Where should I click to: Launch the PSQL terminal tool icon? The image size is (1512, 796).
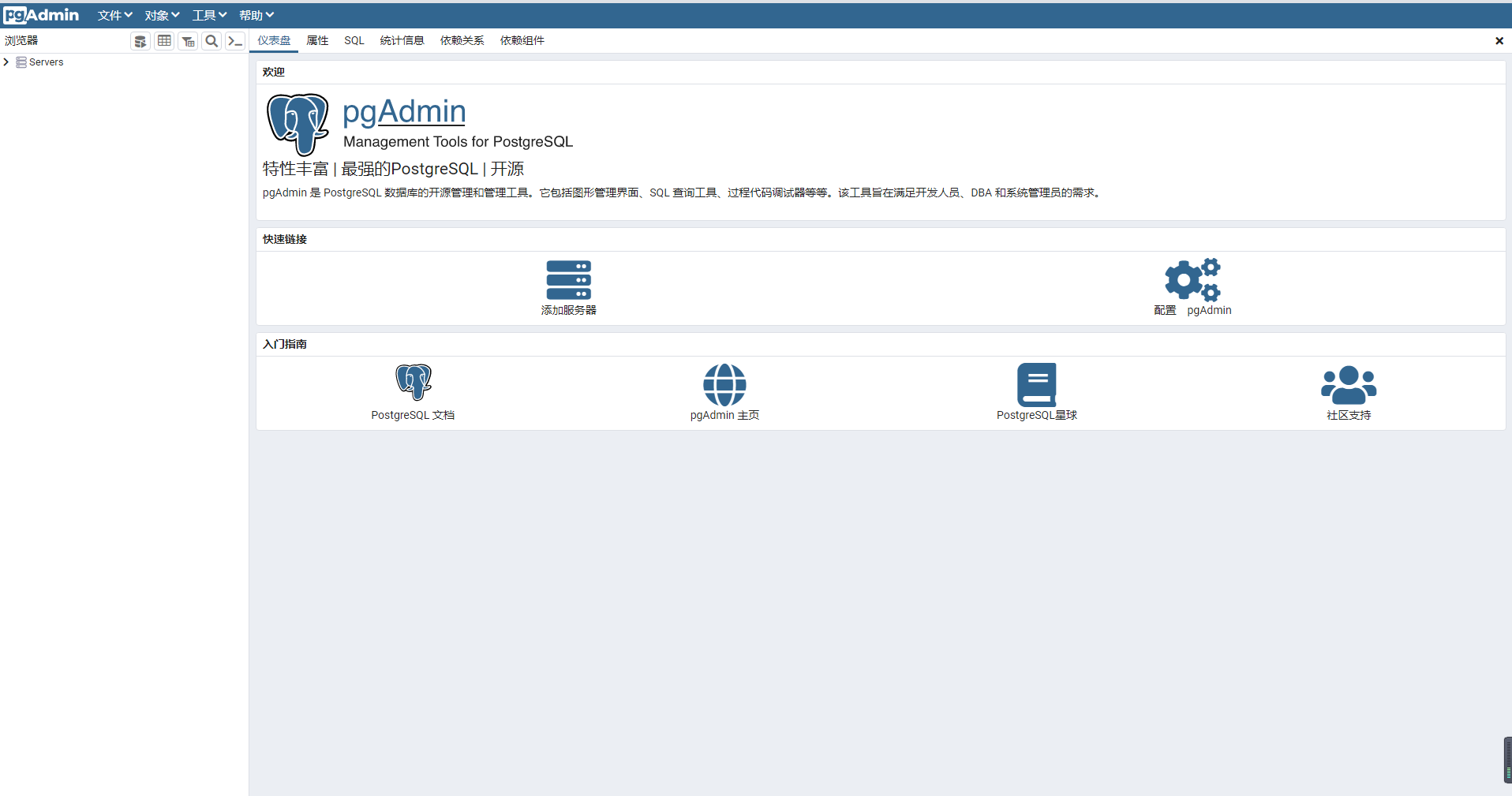[x=235, y=41]
